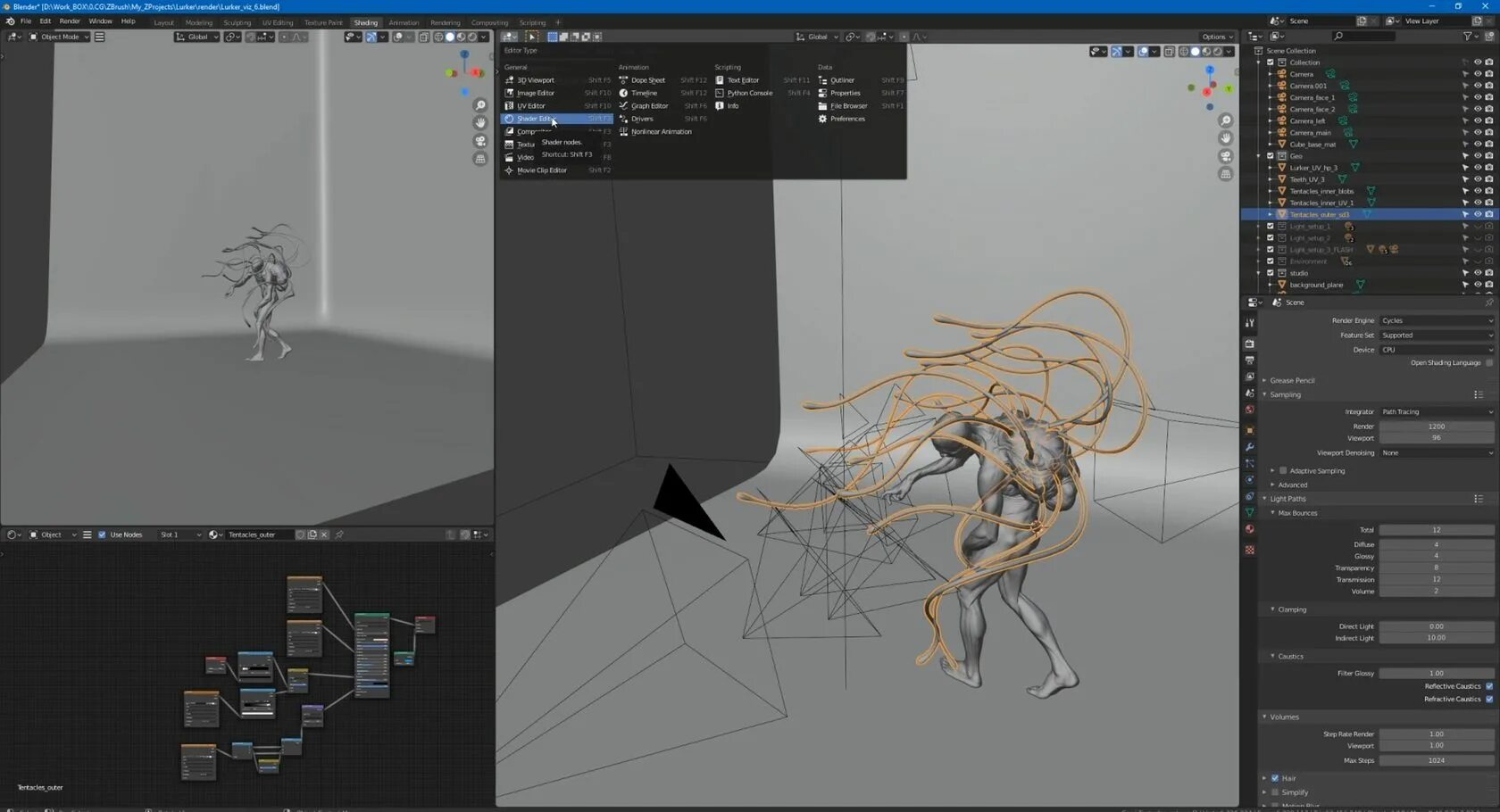Click the outliner filter funnel icon
The height and width of the screenshot is (812, 1500).
point(1468,36)
